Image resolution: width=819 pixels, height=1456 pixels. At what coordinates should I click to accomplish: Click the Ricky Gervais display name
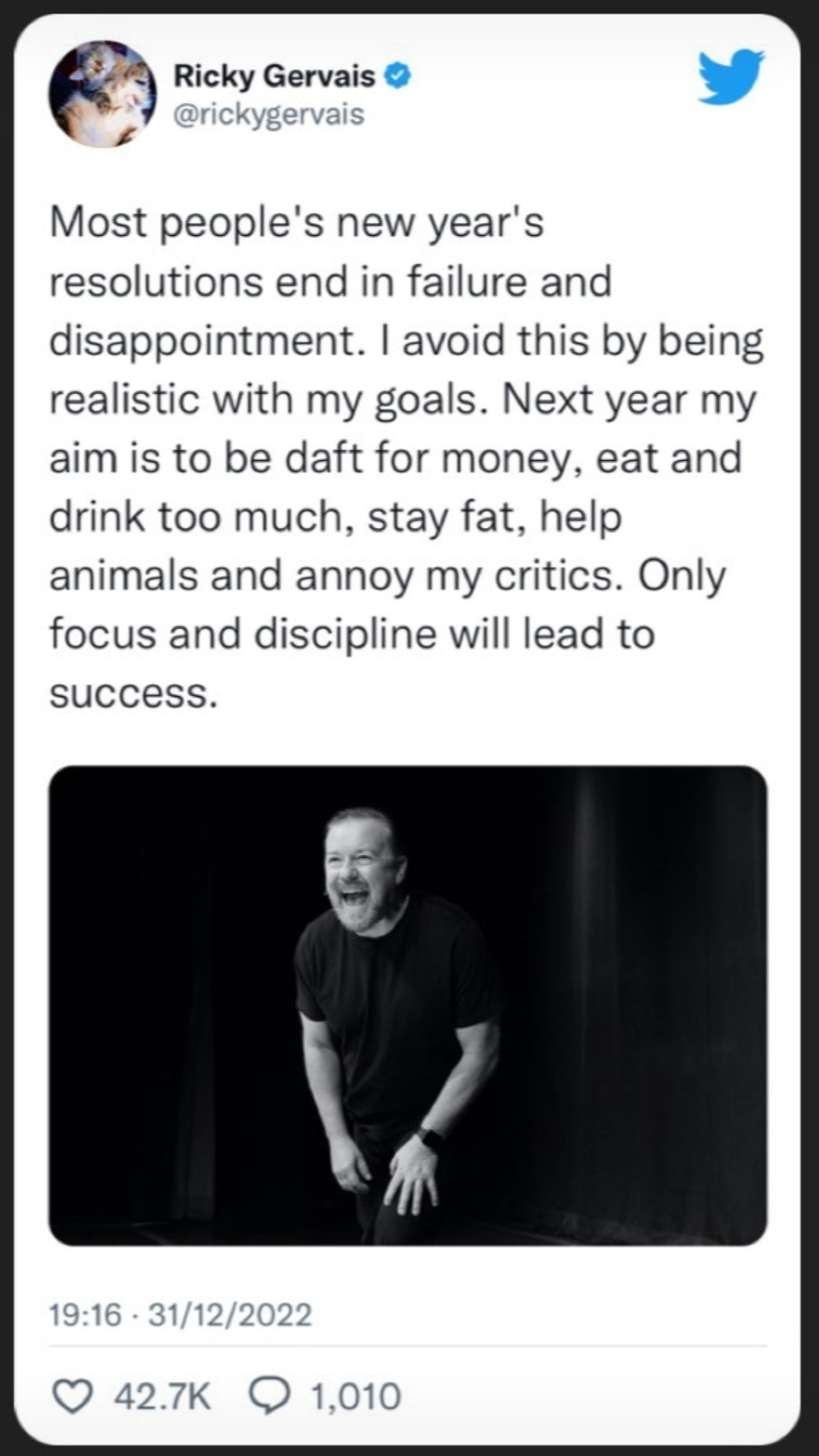(275, 75)
